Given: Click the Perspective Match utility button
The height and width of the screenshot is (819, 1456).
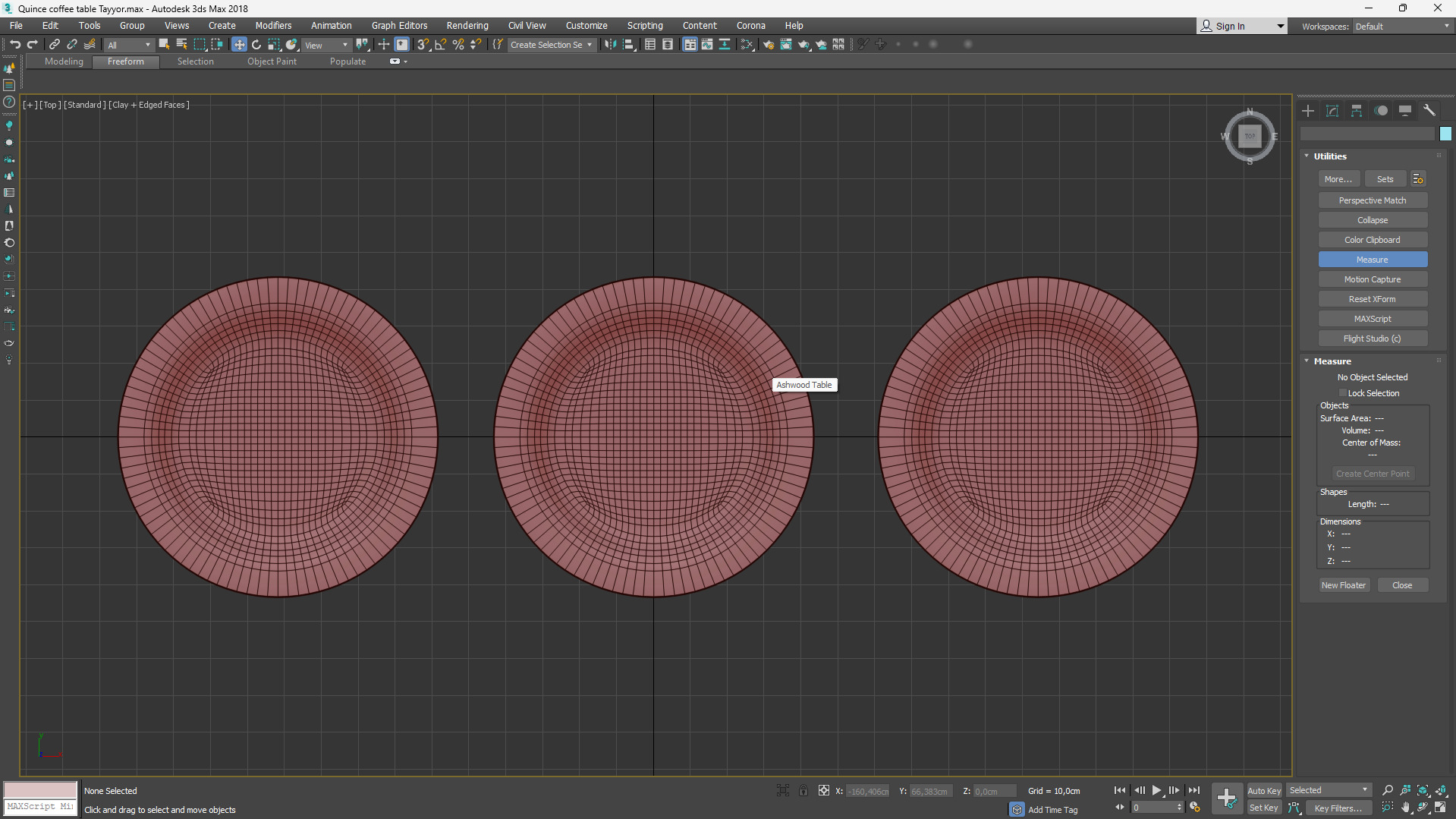Looking at the screenshot, I should pos(1373,200).
